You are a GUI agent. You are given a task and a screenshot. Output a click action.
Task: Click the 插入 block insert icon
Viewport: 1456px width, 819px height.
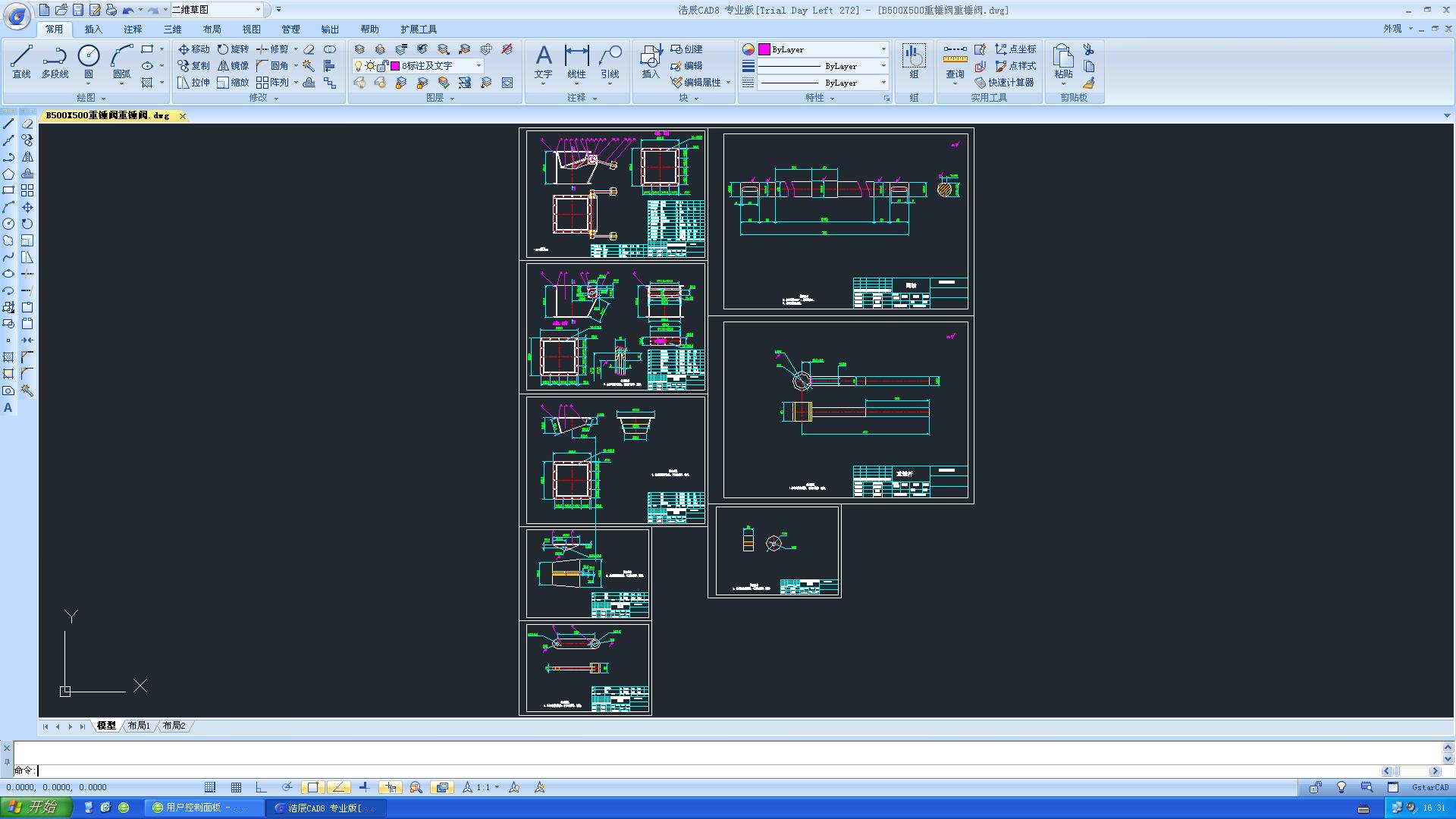point(651,61)
